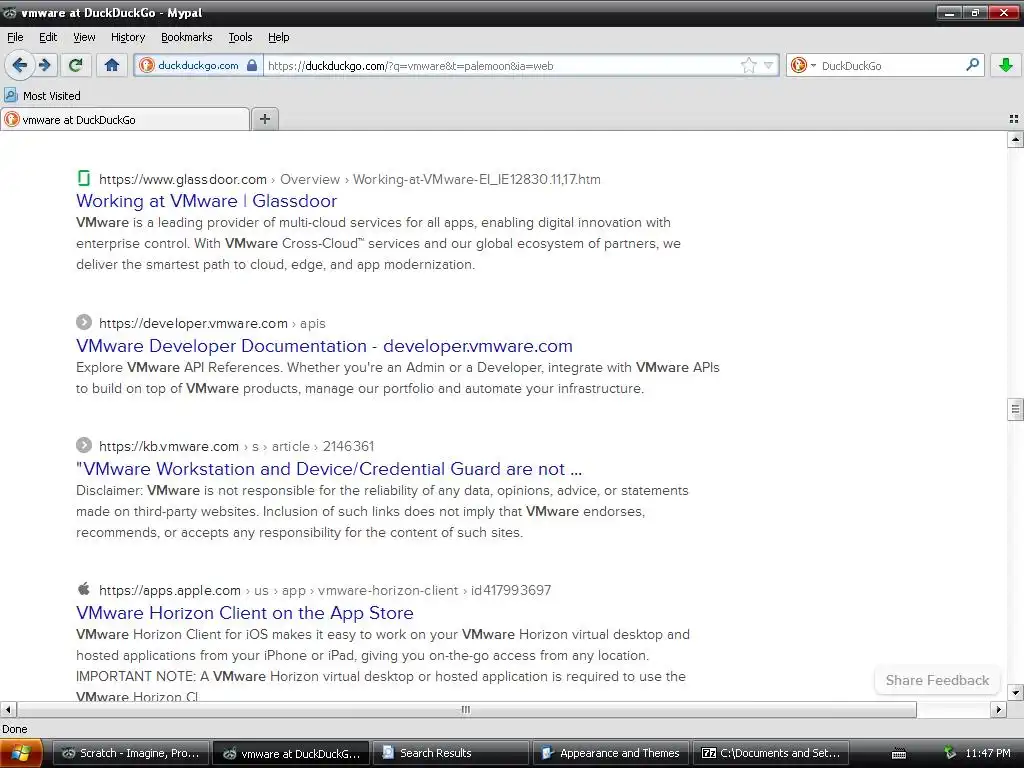1024x768 pixels.
Task: Click the vertical scrollbar down arrow
Action: pos(1015,692)
